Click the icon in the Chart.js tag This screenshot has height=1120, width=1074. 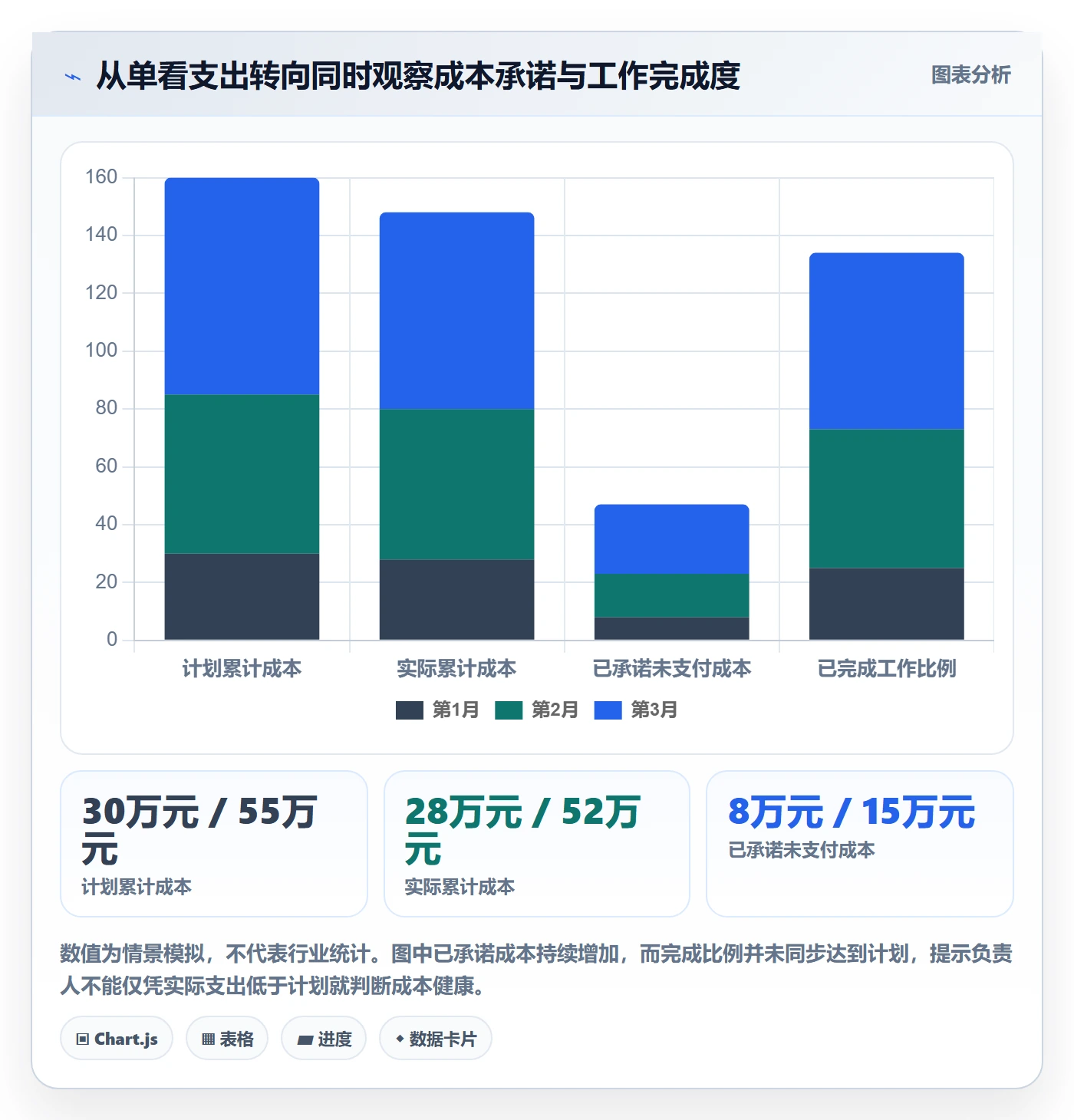(83, 1039)
